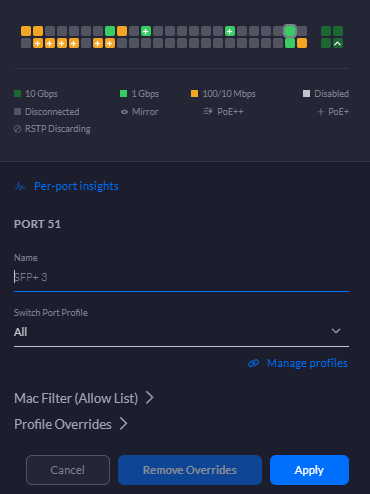
Task: Select the top-left dark green SFP+ port
Action: [x=326, y=31]
